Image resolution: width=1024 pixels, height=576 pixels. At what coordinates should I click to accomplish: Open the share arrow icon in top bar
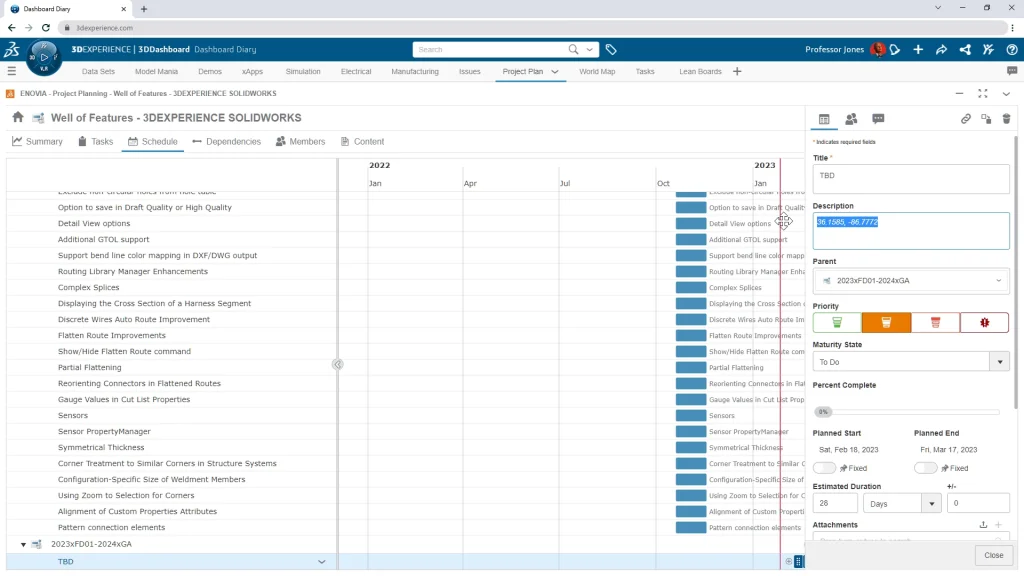(941, 49)
